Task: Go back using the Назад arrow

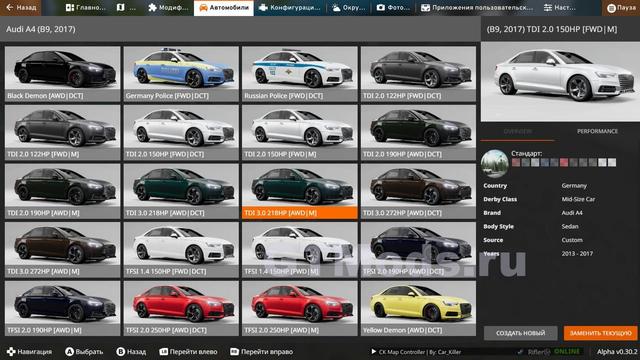Action: pyautogui.click(x=20, y=7)
